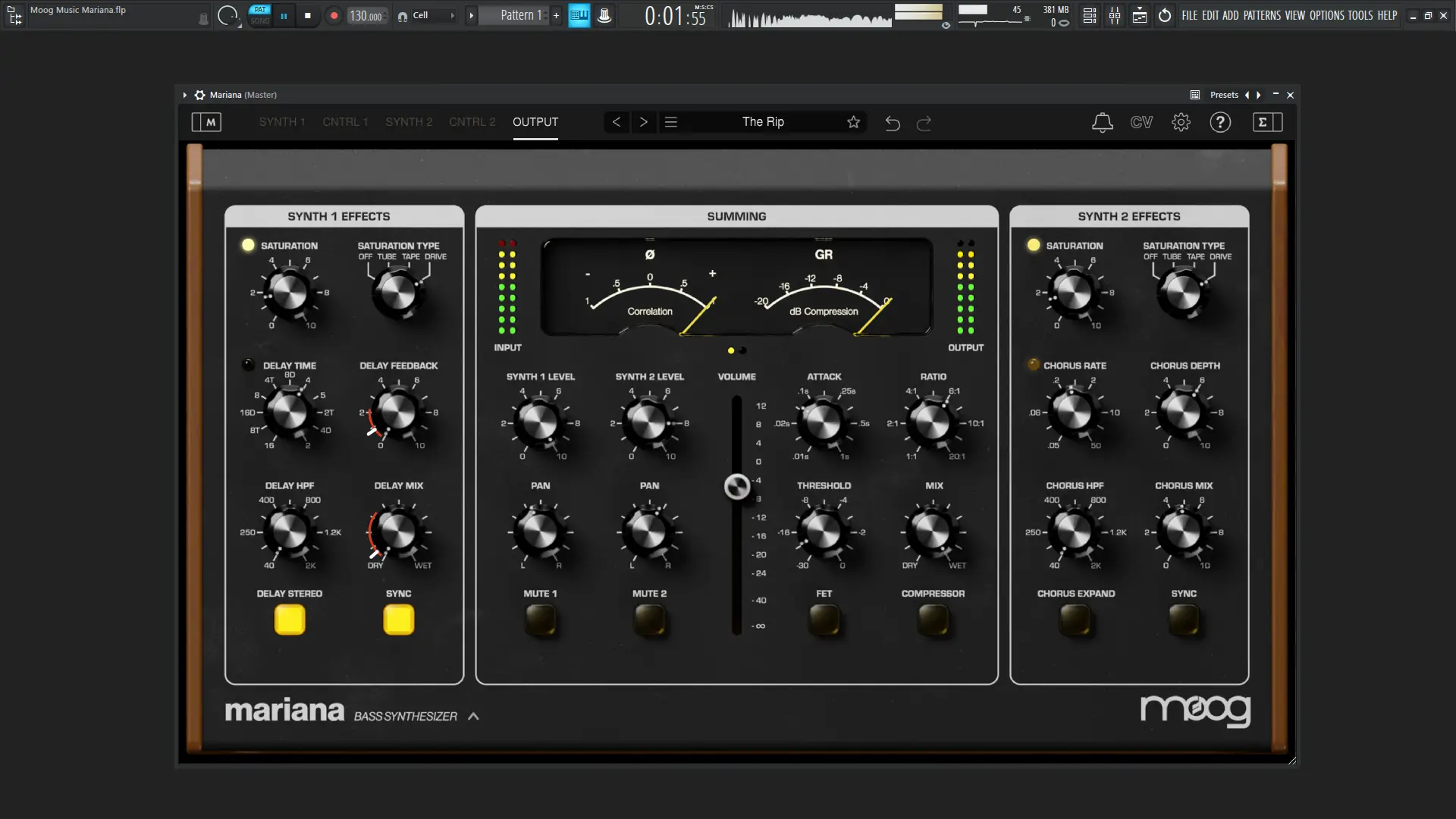Click the FL Studio stop playback button
Screen dimensions: 1456x819
307,15
